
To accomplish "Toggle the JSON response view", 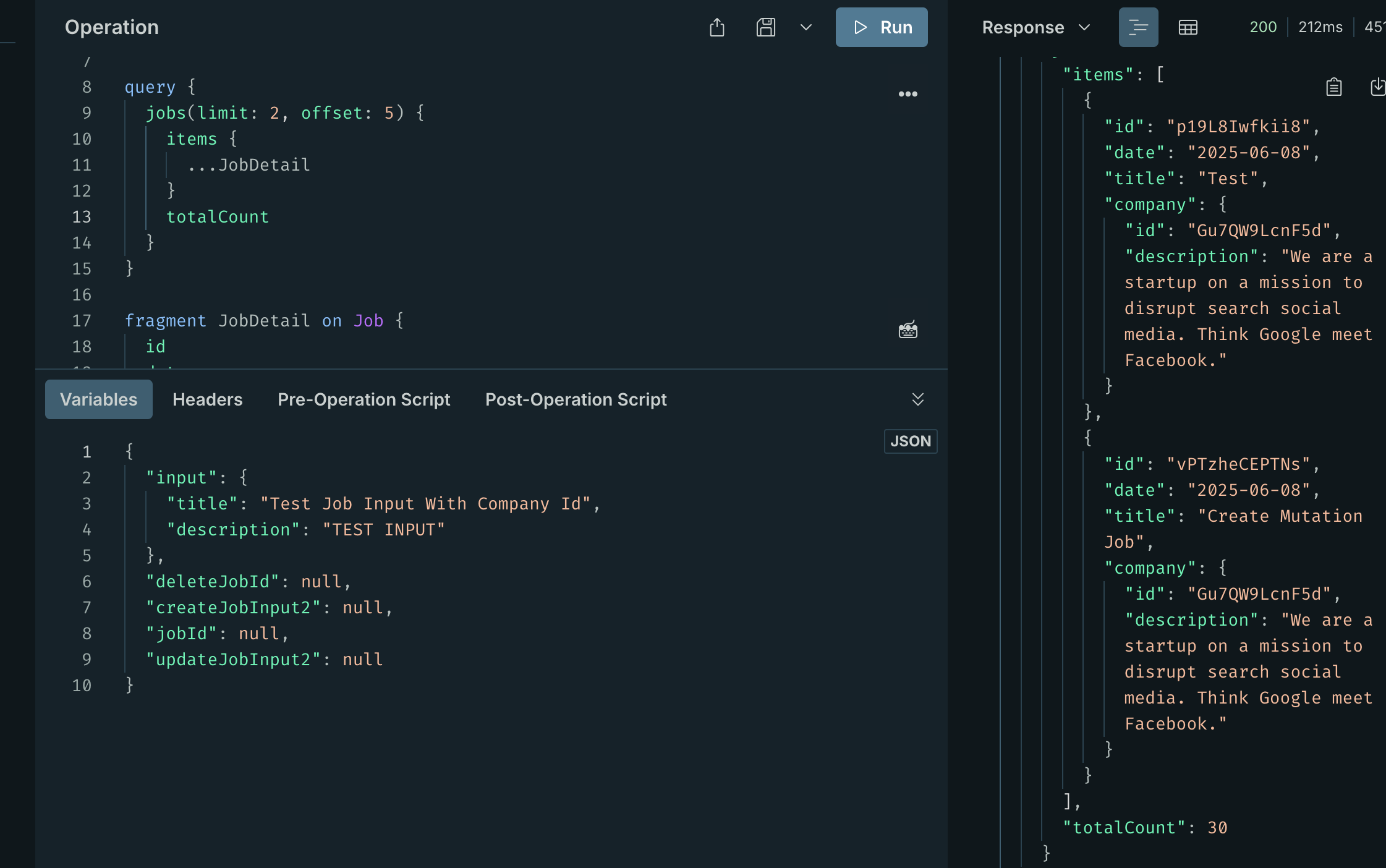I will pos(1138,27).
